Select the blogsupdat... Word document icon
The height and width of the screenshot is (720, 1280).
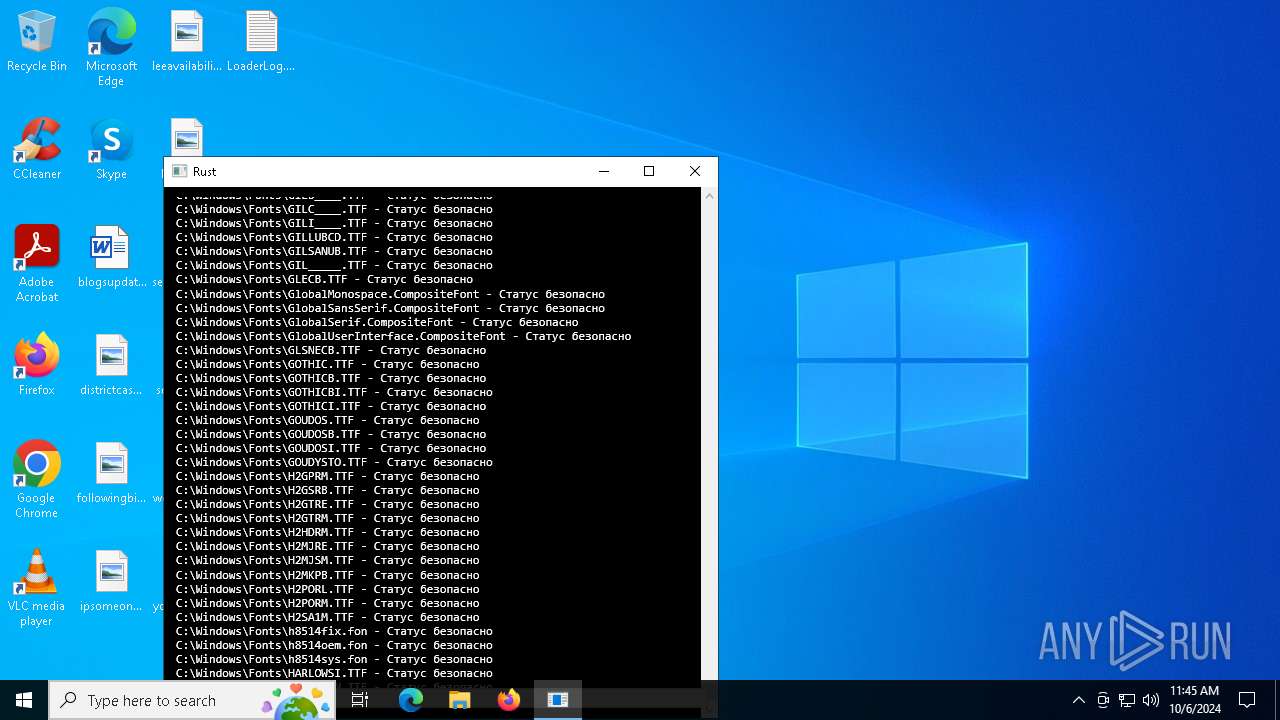(111, 258)
